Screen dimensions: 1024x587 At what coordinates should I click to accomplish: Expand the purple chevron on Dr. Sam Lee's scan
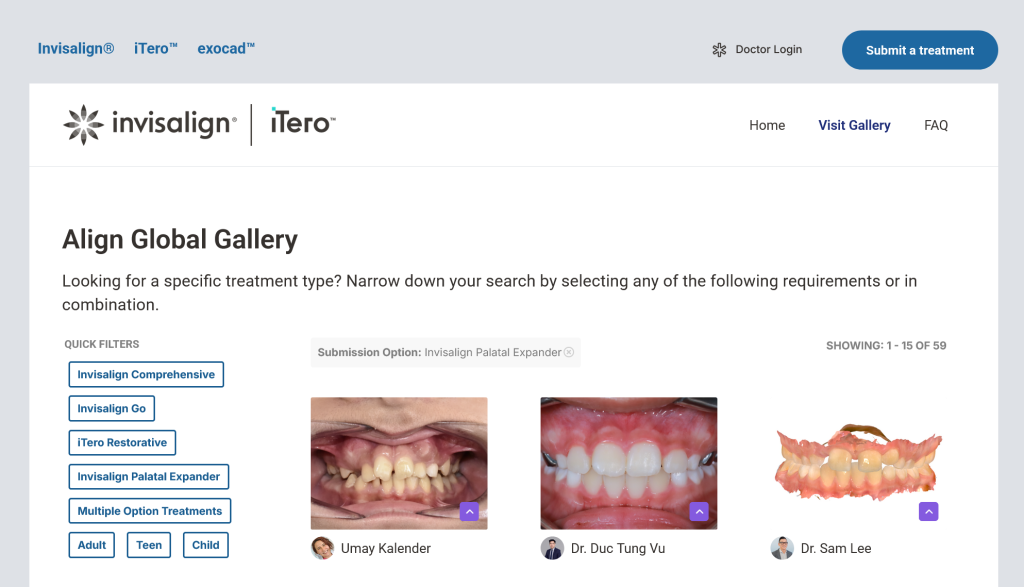[929, 512]
